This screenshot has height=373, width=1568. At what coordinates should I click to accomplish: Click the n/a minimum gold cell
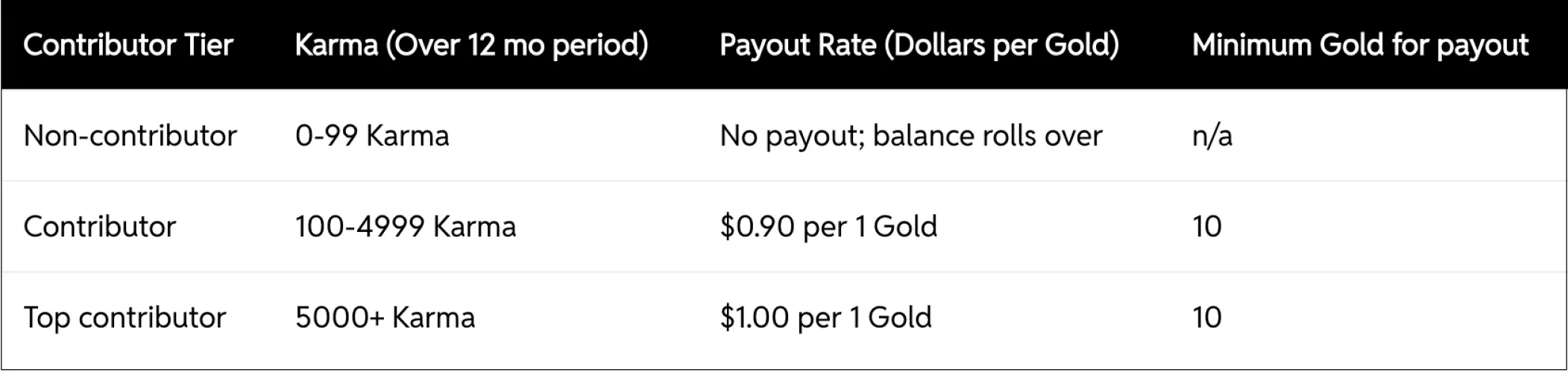click(1212, 136)
